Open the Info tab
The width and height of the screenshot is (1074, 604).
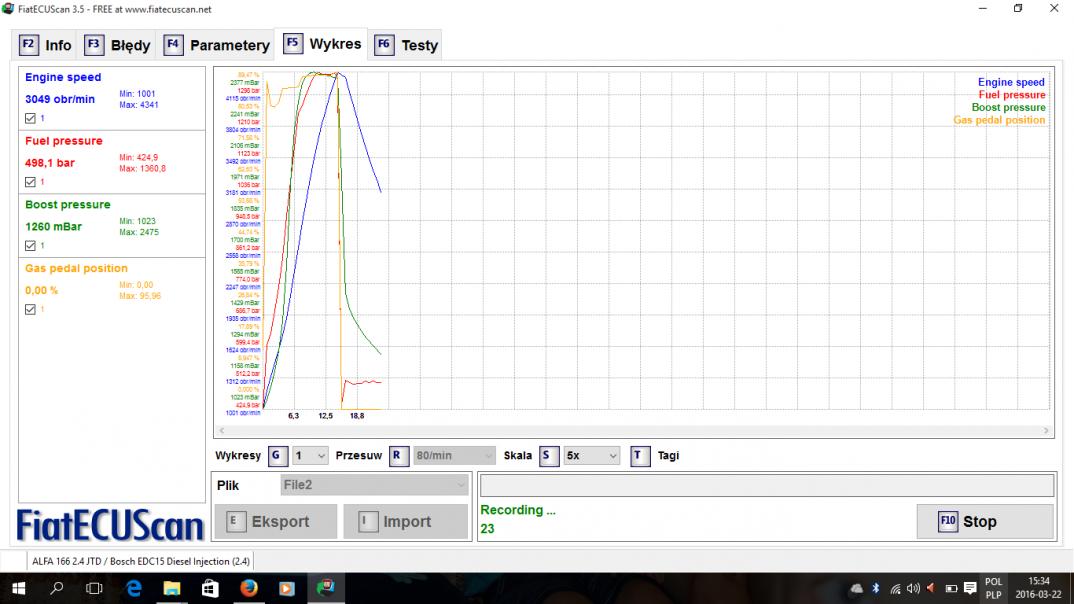pos(45,45)
